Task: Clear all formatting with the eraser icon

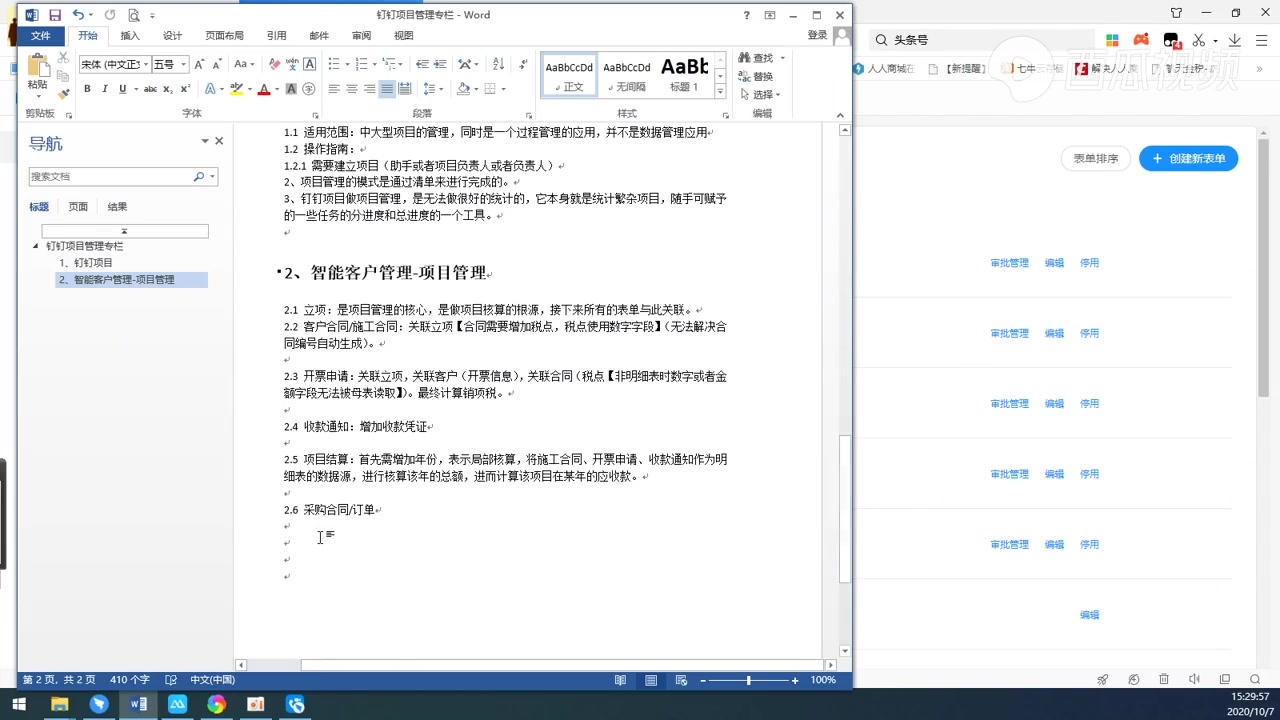Action: [x=274, y=64]
